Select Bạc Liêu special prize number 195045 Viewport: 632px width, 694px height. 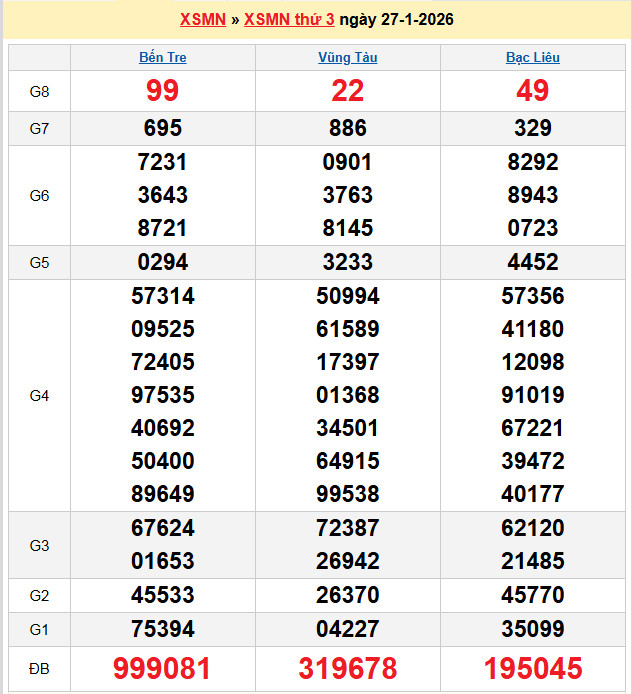pos(532,668)
